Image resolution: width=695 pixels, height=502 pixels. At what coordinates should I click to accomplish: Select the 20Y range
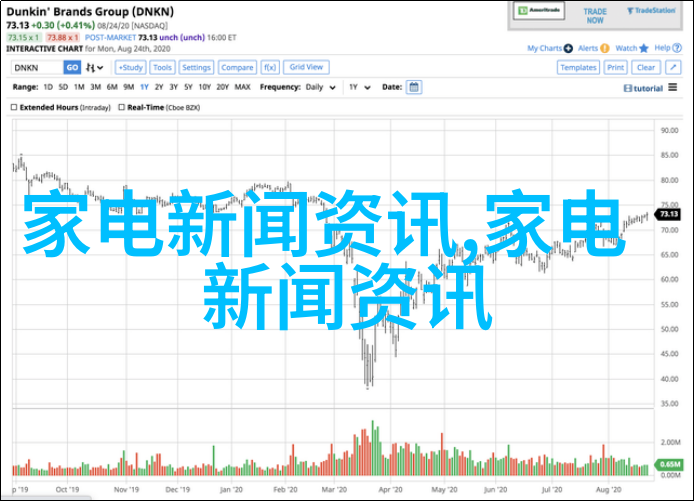coord(223,87)
